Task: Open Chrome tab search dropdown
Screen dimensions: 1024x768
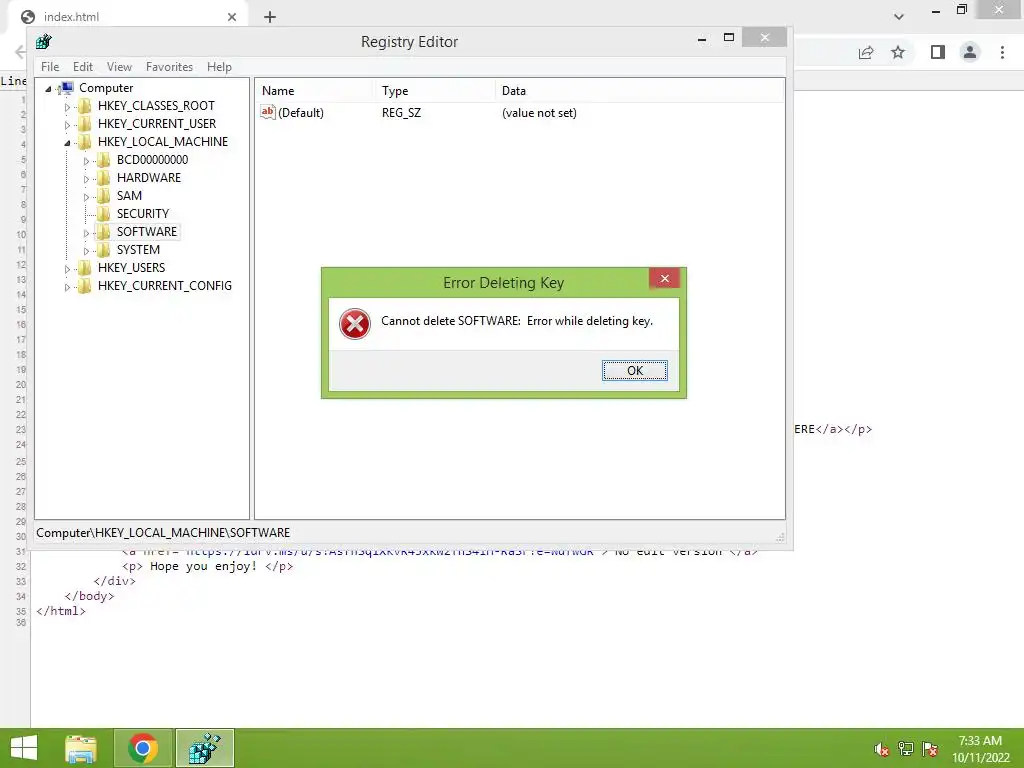Action: (899, 17)
